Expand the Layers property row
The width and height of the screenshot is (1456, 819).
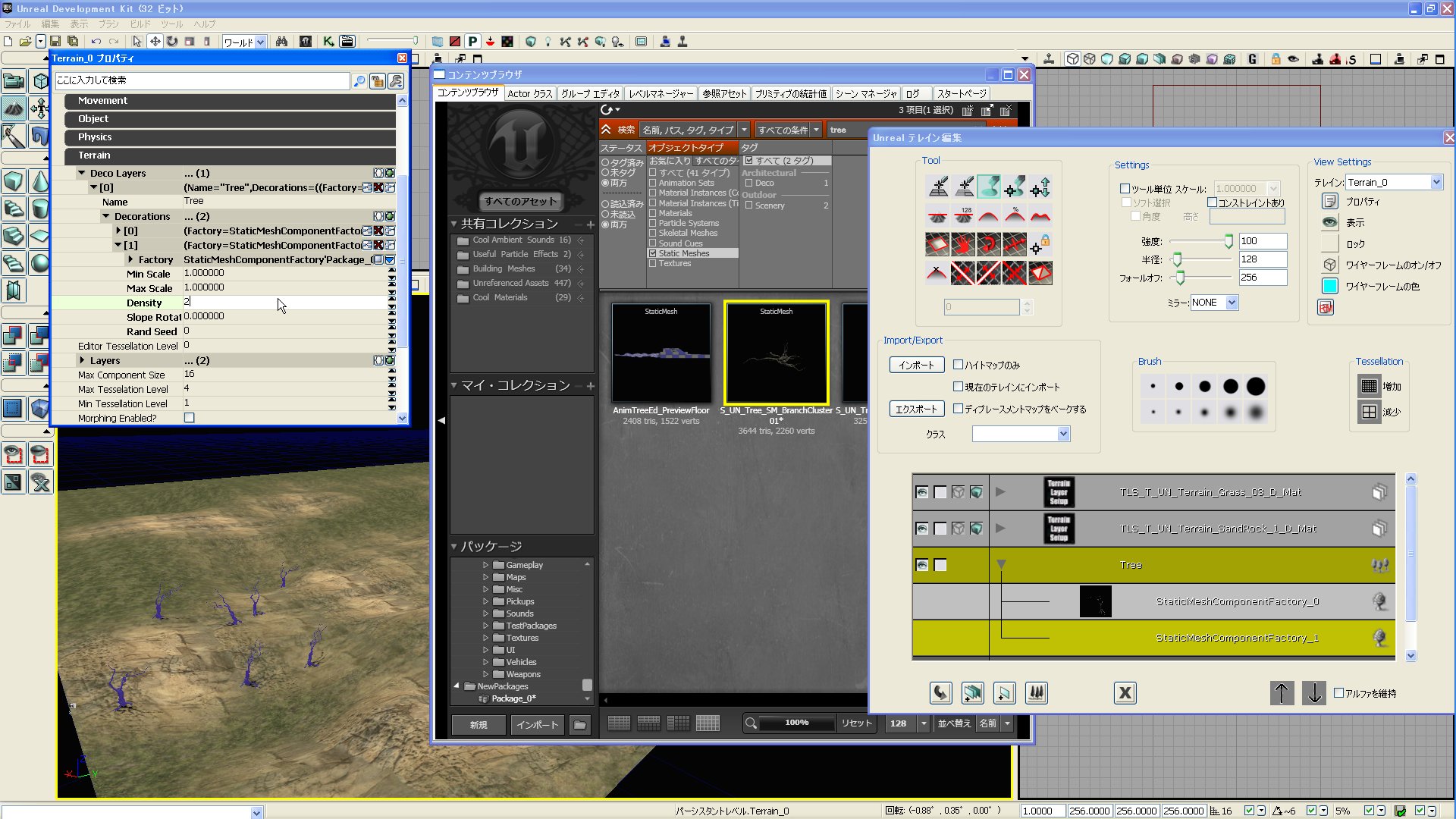(x=83, y=360)
